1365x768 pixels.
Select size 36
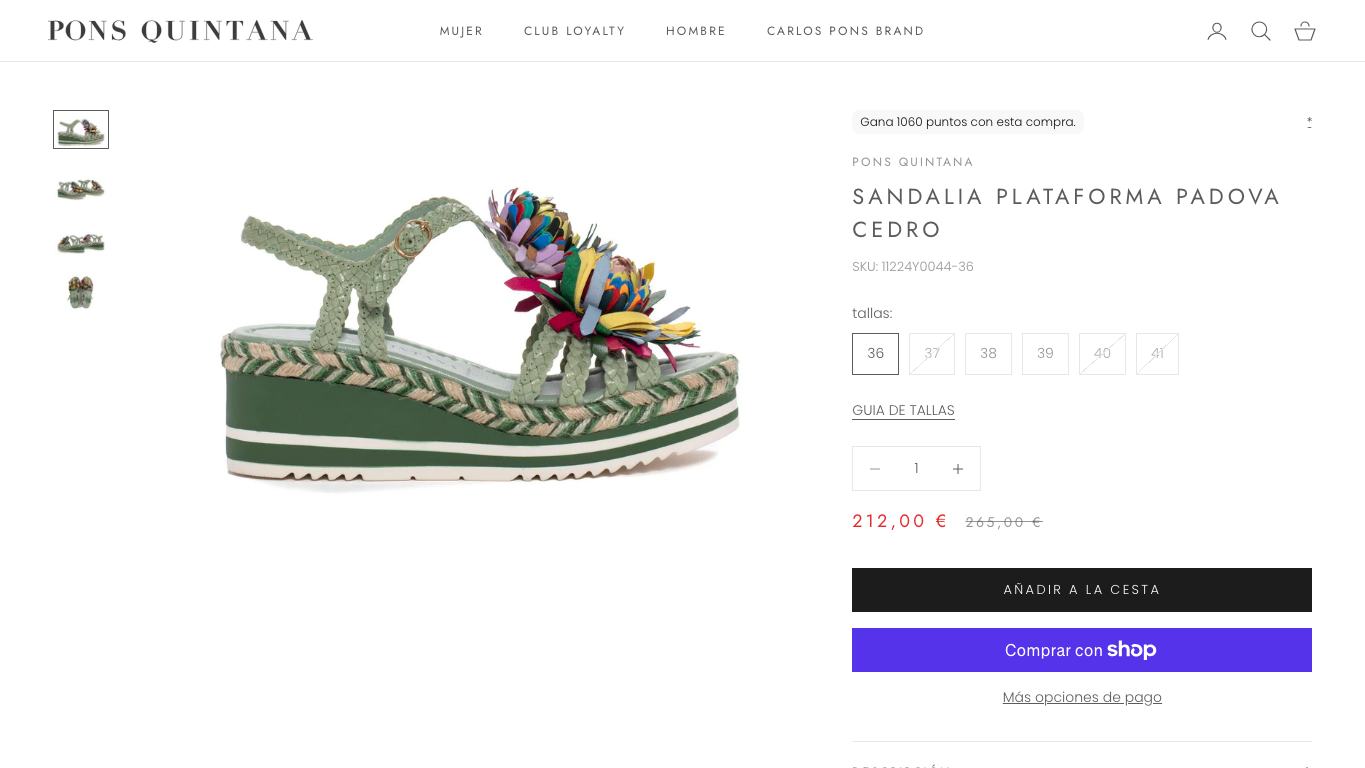875,354
